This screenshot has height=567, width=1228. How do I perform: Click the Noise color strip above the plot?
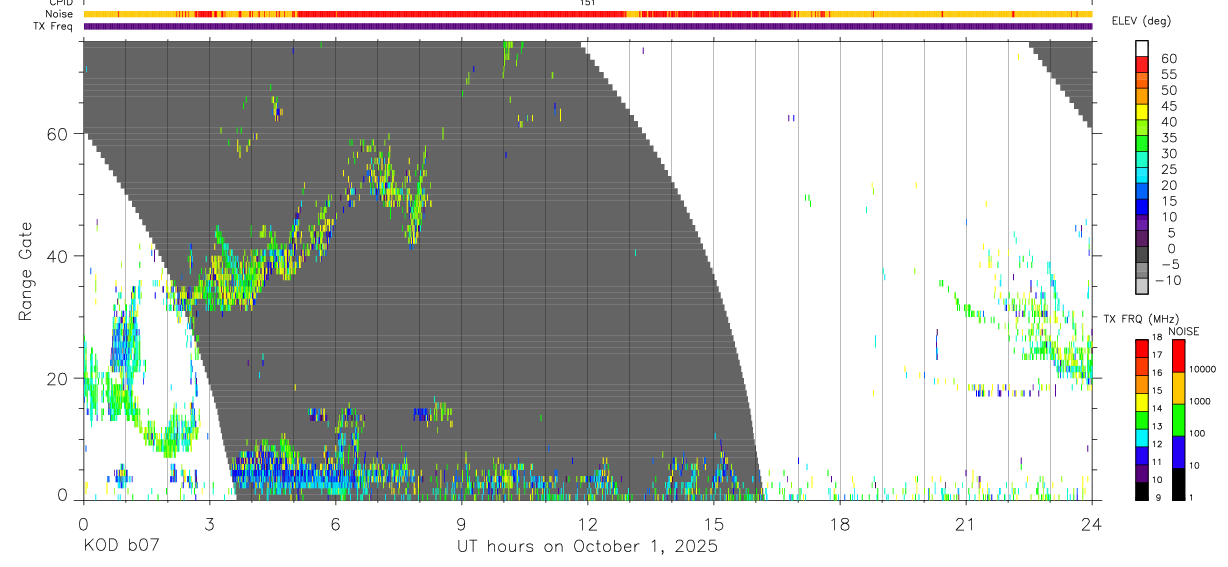tap(588, 14)
